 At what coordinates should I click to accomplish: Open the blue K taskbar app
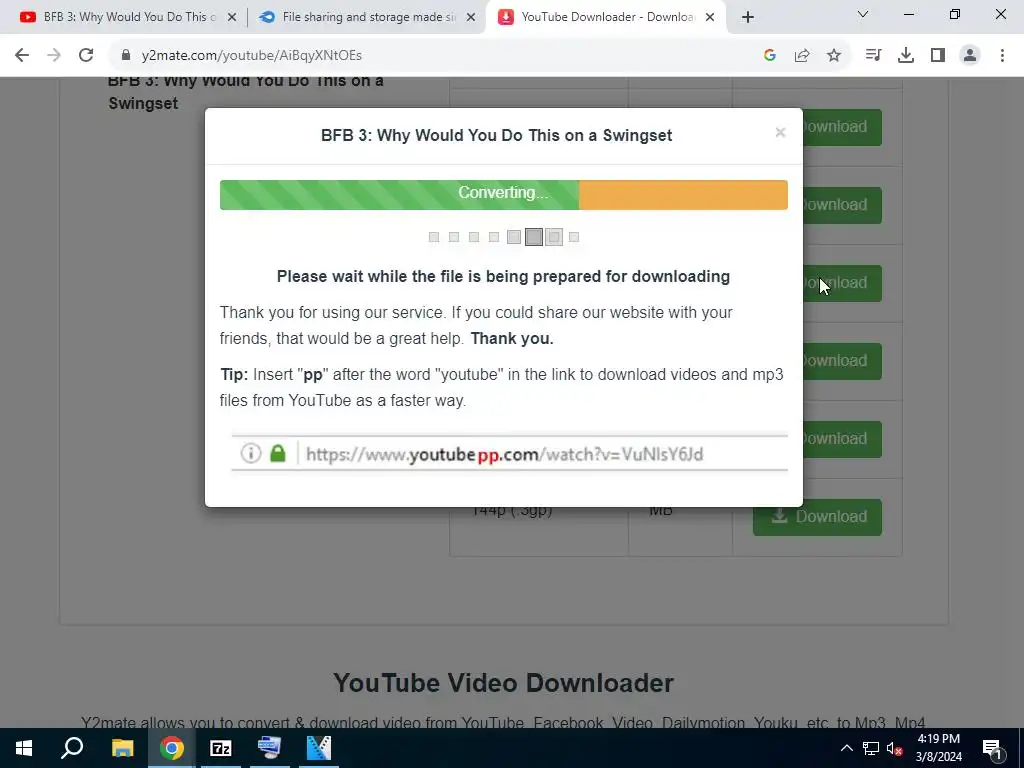point(319,748)
